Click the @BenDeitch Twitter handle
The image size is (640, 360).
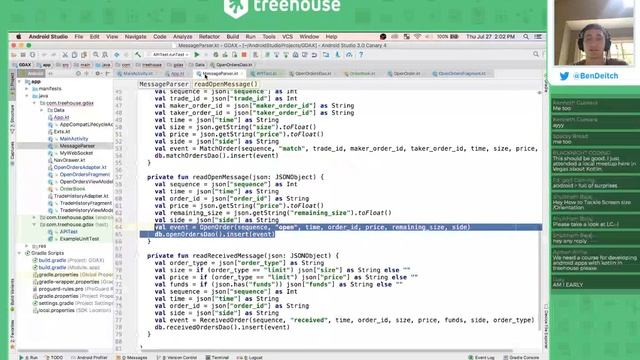tap(596, 76)
